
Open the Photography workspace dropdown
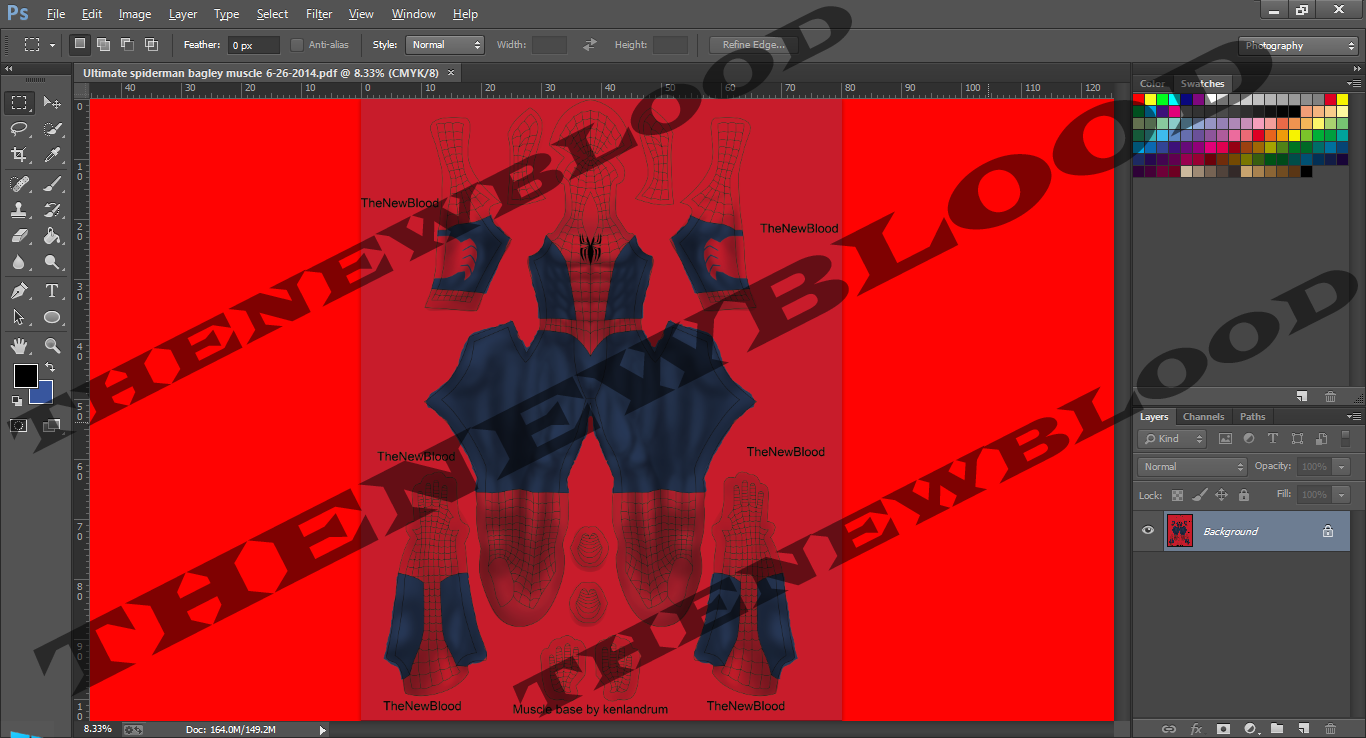1298,46
